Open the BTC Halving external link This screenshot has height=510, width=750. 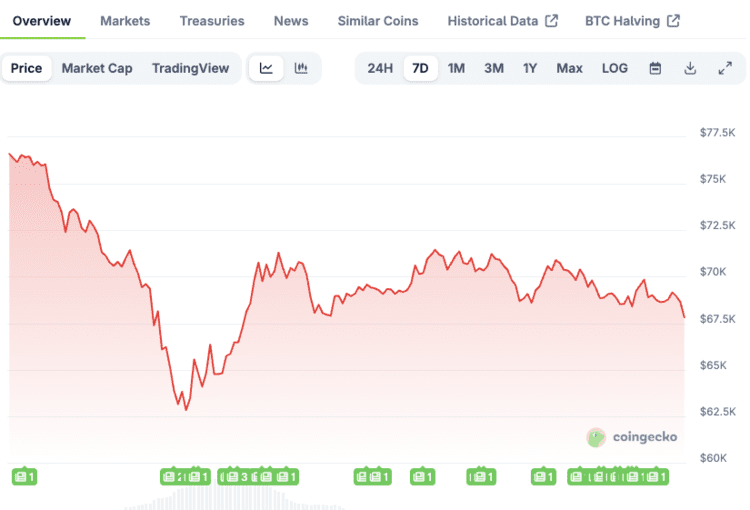tap(632, 20)
